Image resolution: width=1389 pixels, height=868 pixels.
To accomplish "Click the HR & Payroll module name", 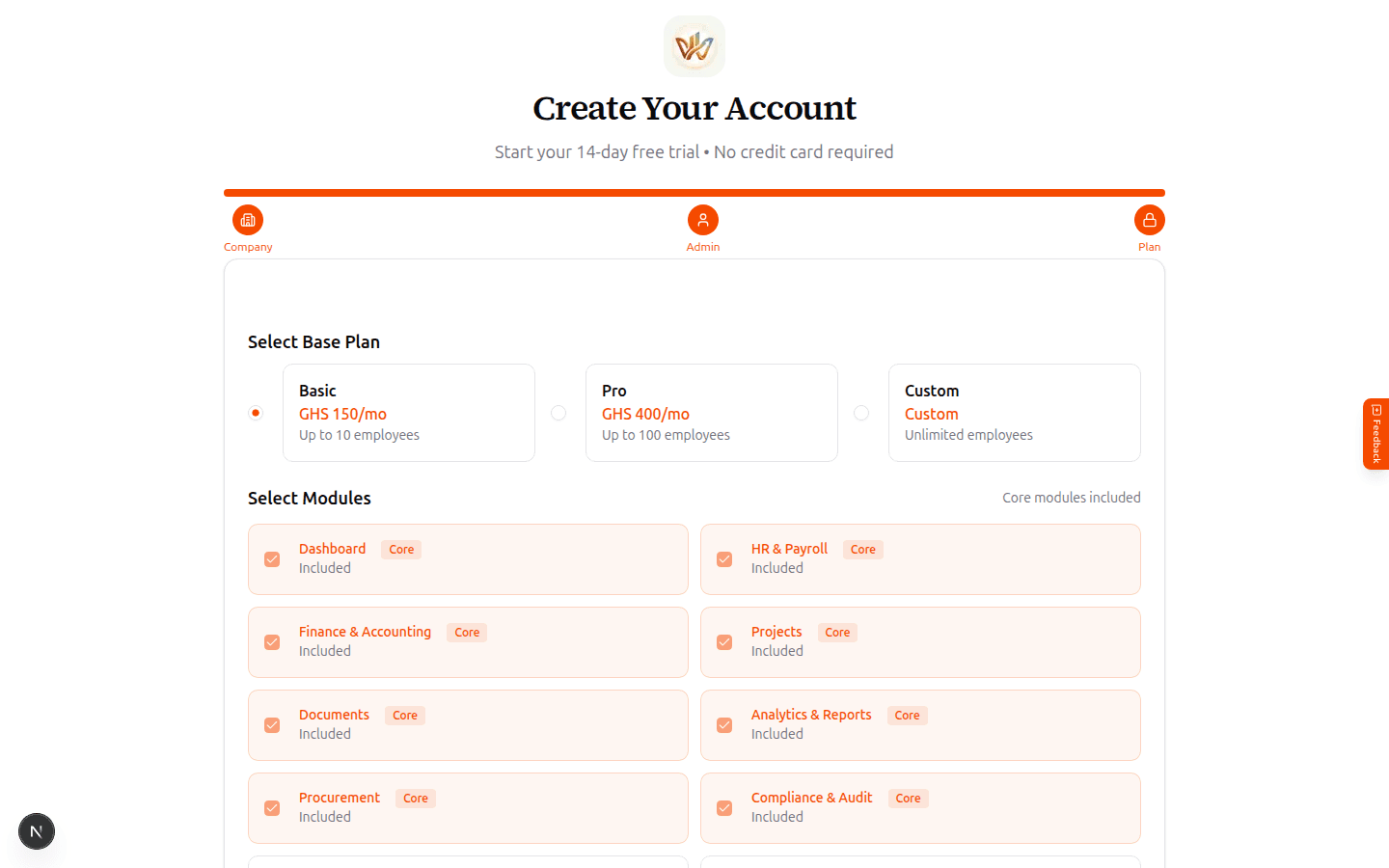I will tap(789, 549).
